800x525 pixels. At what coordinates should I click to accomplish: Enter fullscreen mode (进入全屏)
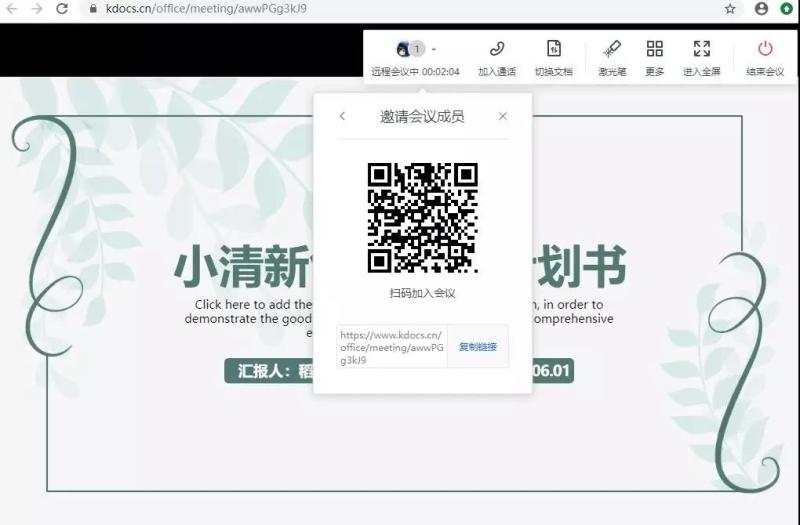[701, 49]
